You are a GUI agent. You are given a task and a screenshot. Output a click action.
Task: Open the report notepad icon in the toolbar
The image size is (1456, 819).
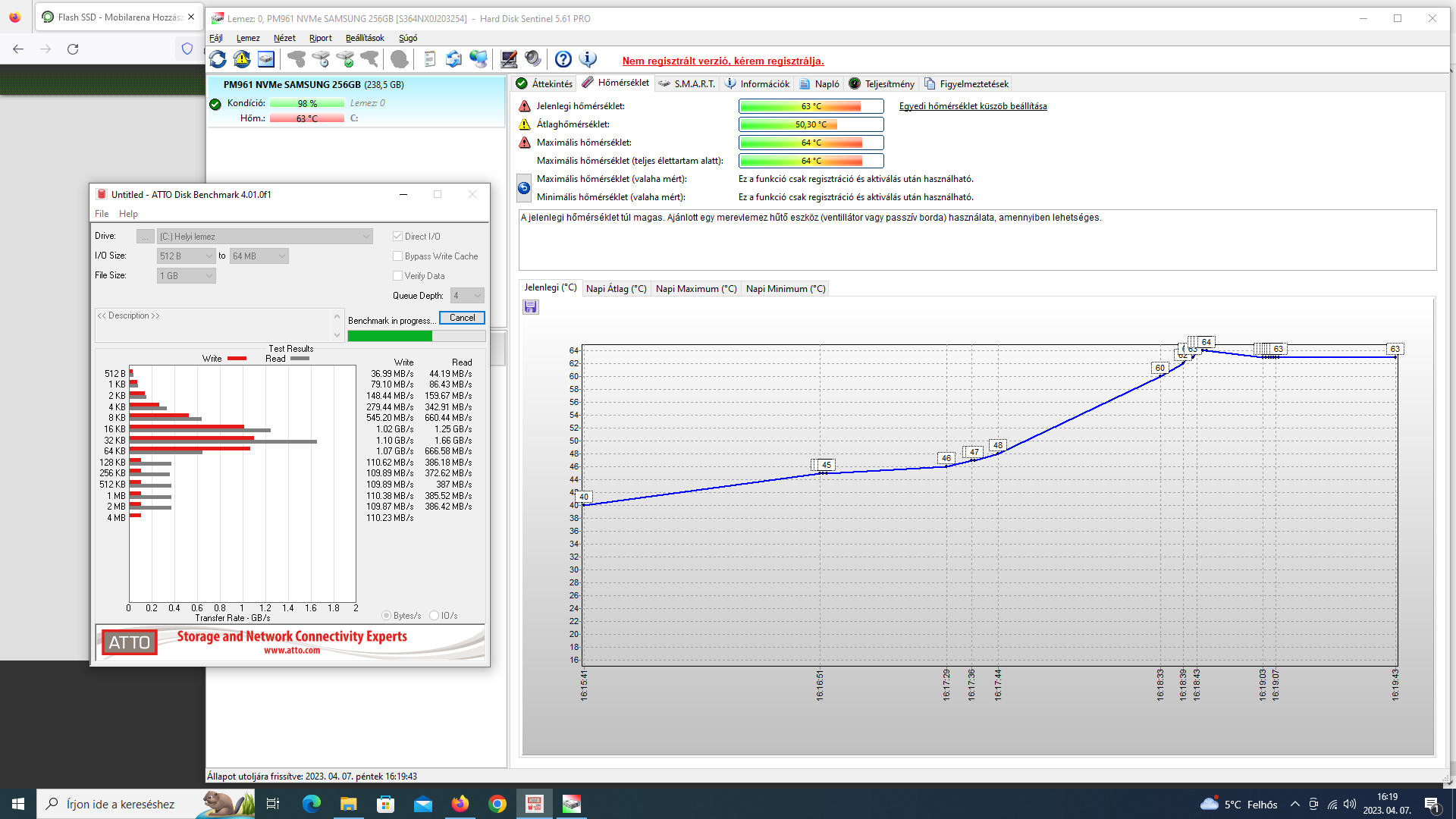coord(429,59)
